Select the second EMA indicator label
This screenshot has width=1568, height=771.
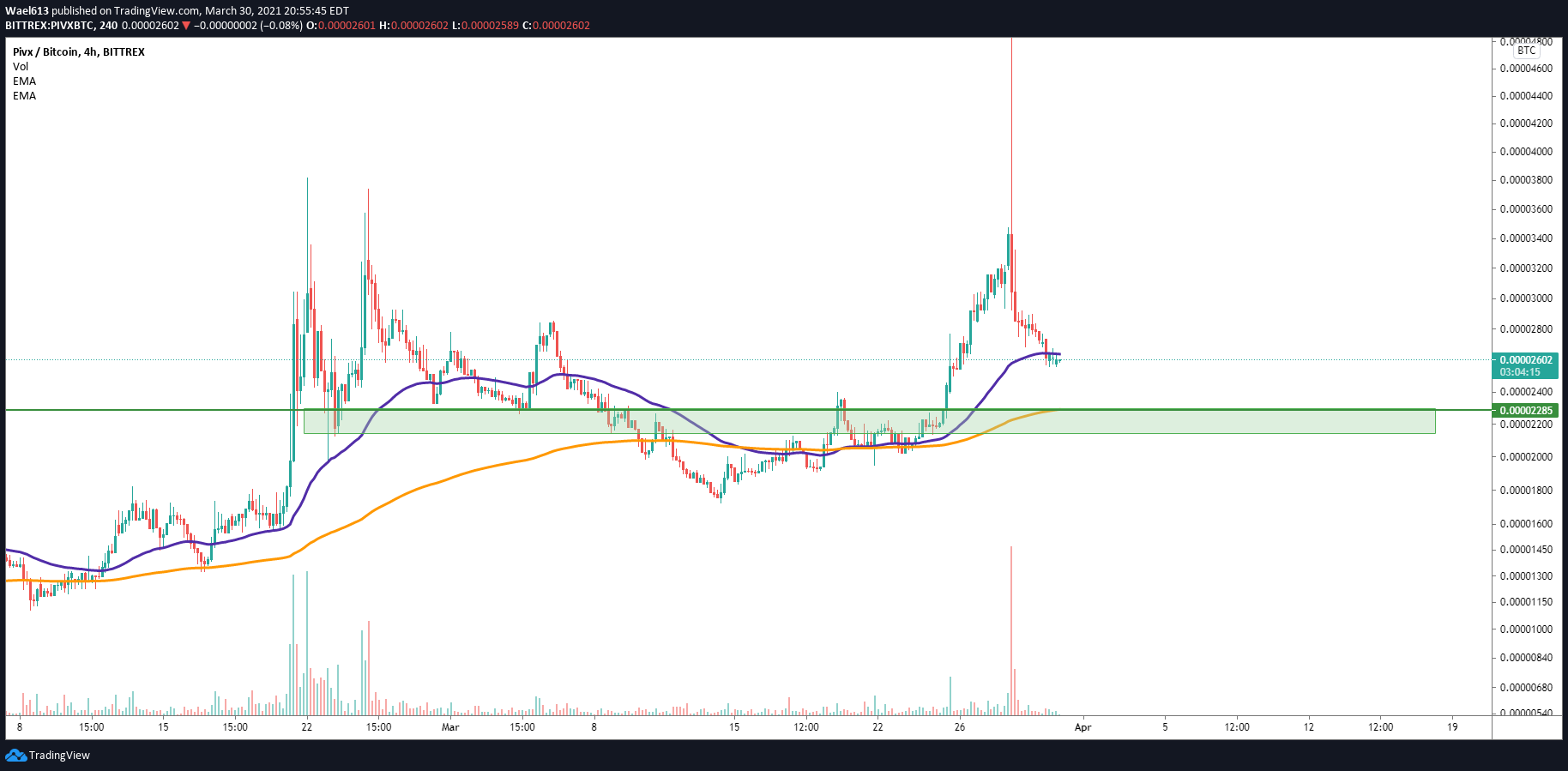coord(25,96)
